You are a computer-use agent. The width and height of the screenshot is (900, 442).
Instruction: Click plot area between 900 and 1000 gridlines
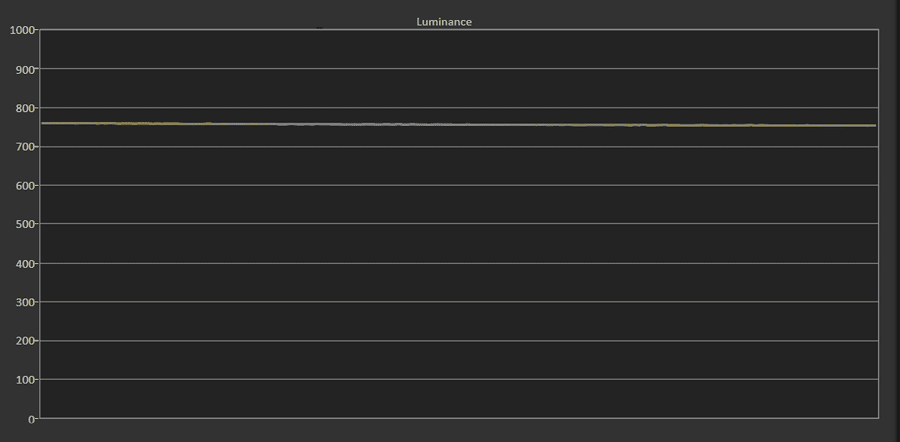[459, 49]
